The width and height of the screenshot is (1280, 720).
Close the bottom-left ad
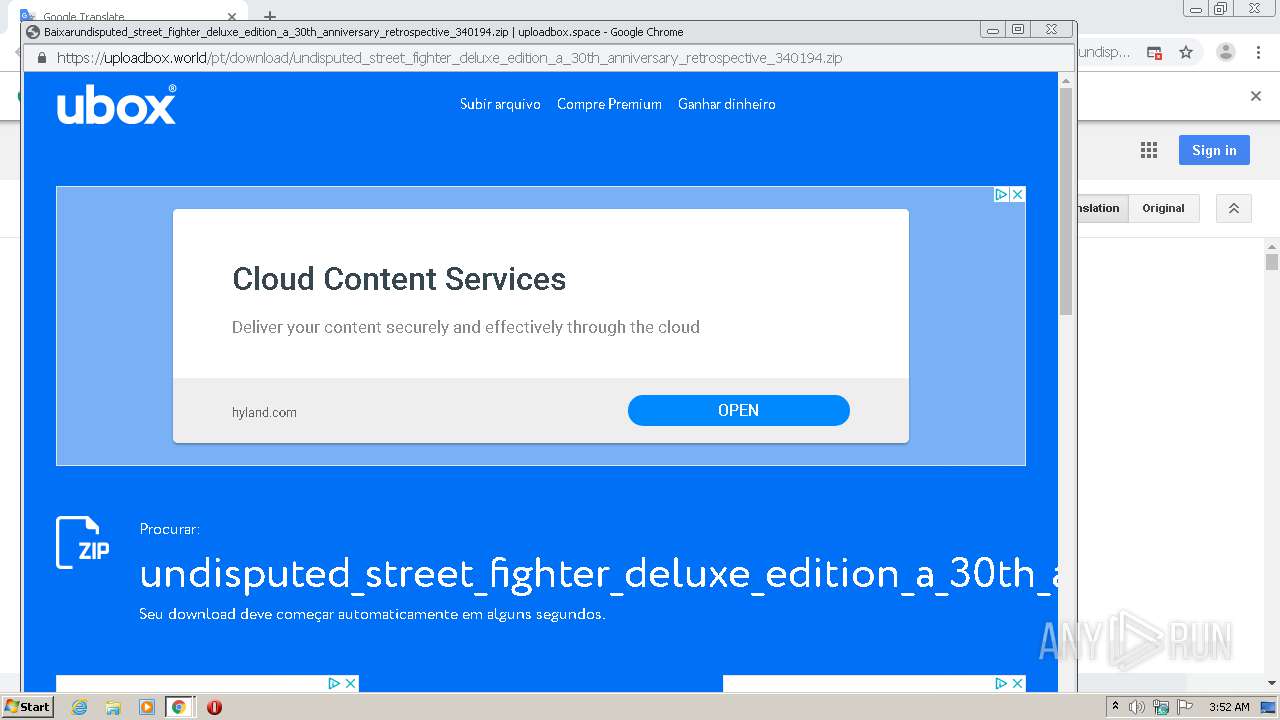pyautogui.click(x=351, y=683)
